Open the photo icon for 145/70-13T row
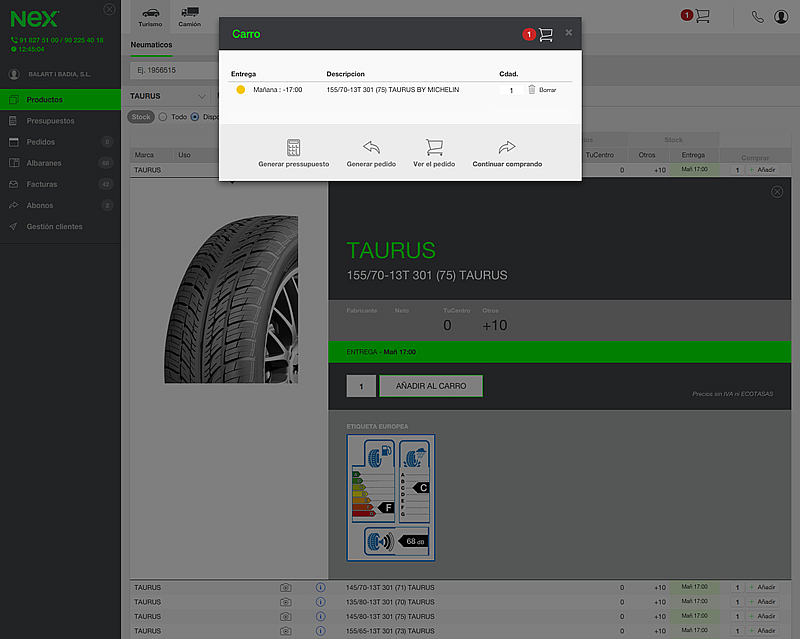 pos(286,588)
